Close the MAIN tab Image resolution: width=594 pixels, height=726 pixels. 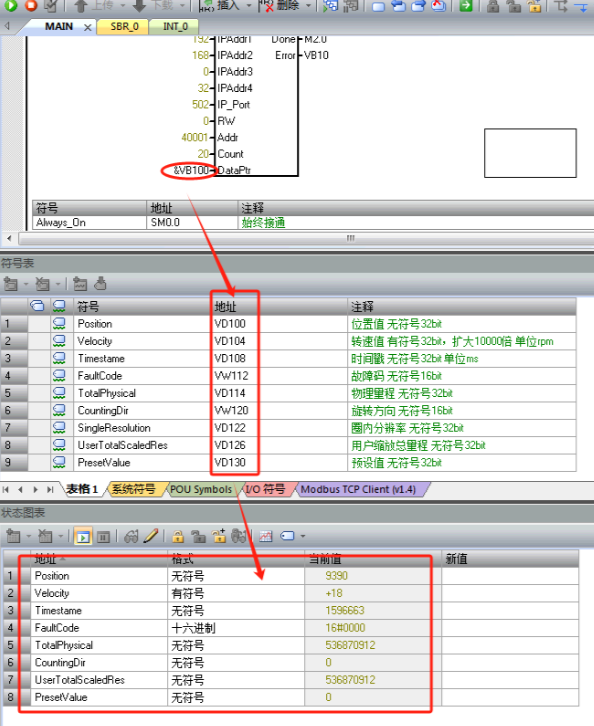click(x=88, y=27)
